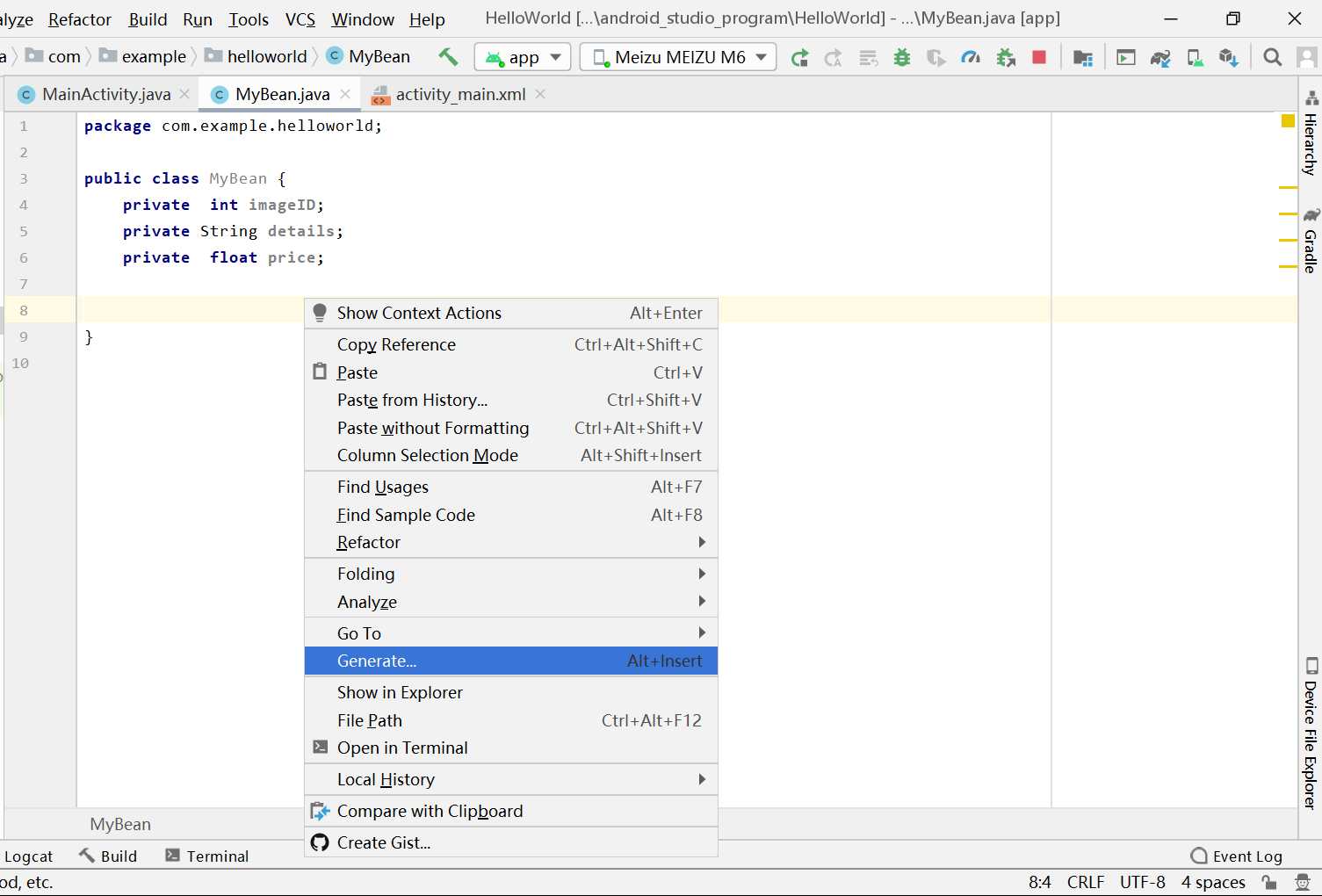Image resolution: width=1322 pixels, height=896 pixels.
Task: Open the Event Log
Action: (x=1237, y=856)
